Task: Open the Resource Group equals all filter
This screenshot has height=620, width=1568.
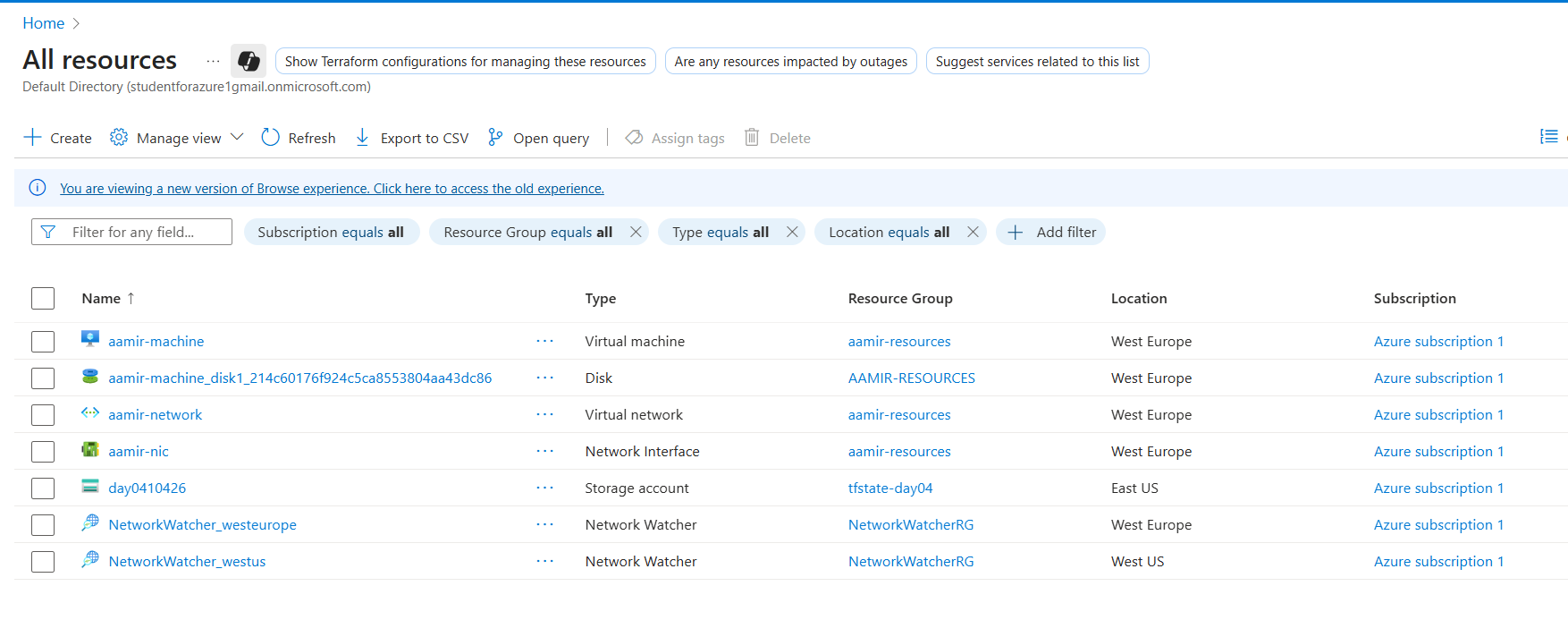Action: 527,232
